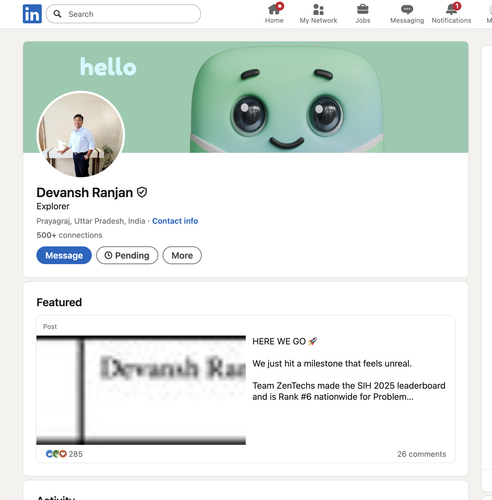Open the Messaging tab
492x500 pixels.
point(407,14)
